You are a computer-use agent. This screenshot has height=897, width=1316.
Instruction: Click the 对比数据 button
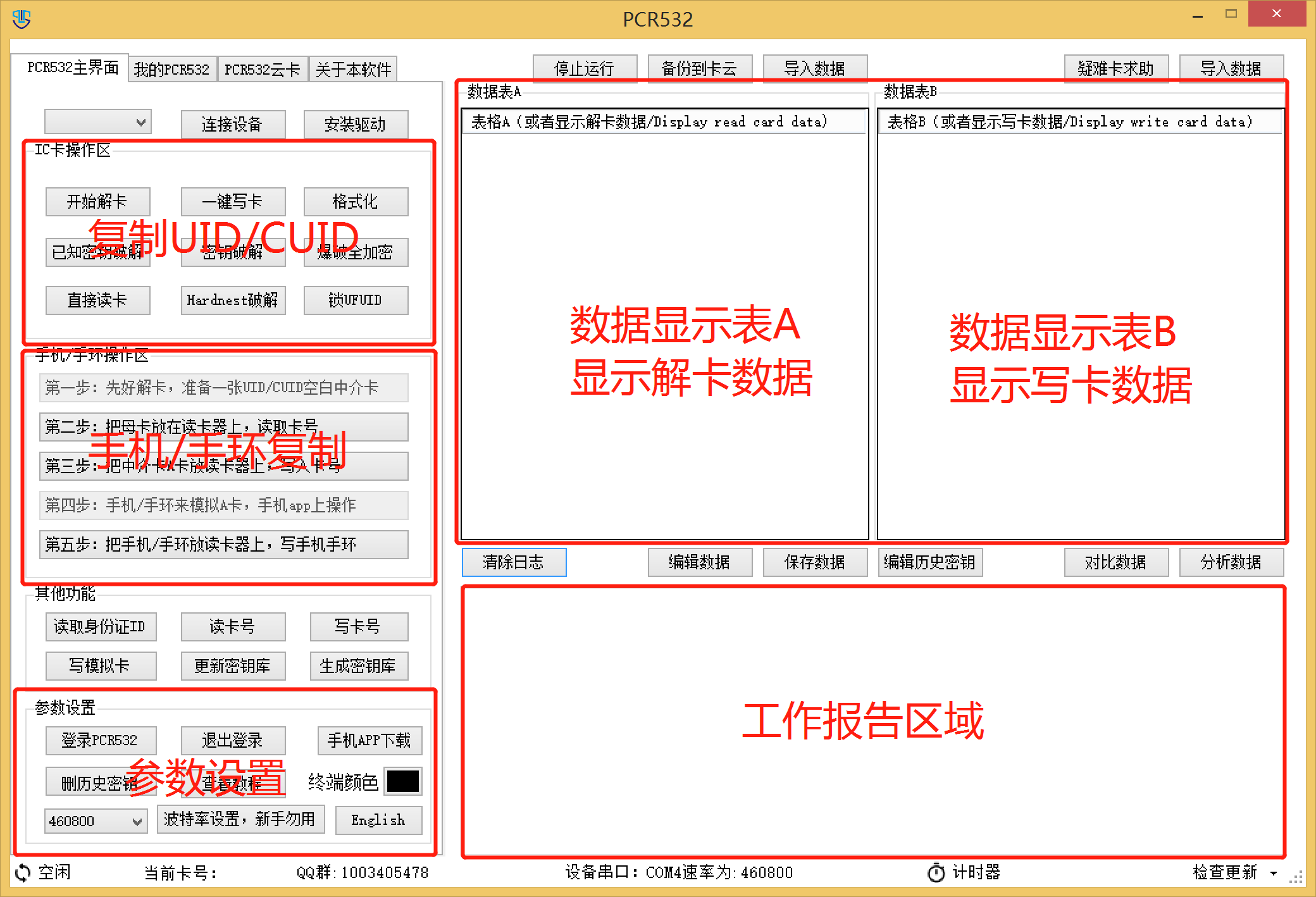[x=1116, y=562]
